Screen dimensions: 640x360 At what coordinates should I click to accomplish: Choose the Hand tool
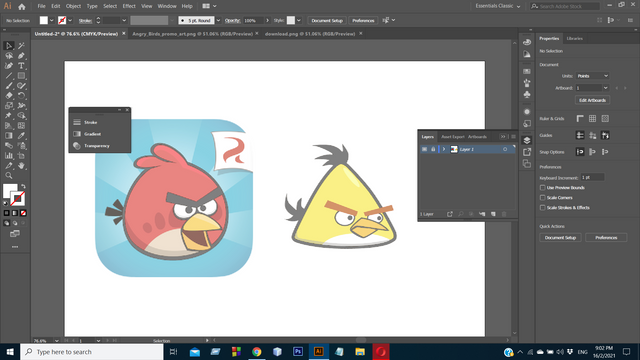(21, 166)
